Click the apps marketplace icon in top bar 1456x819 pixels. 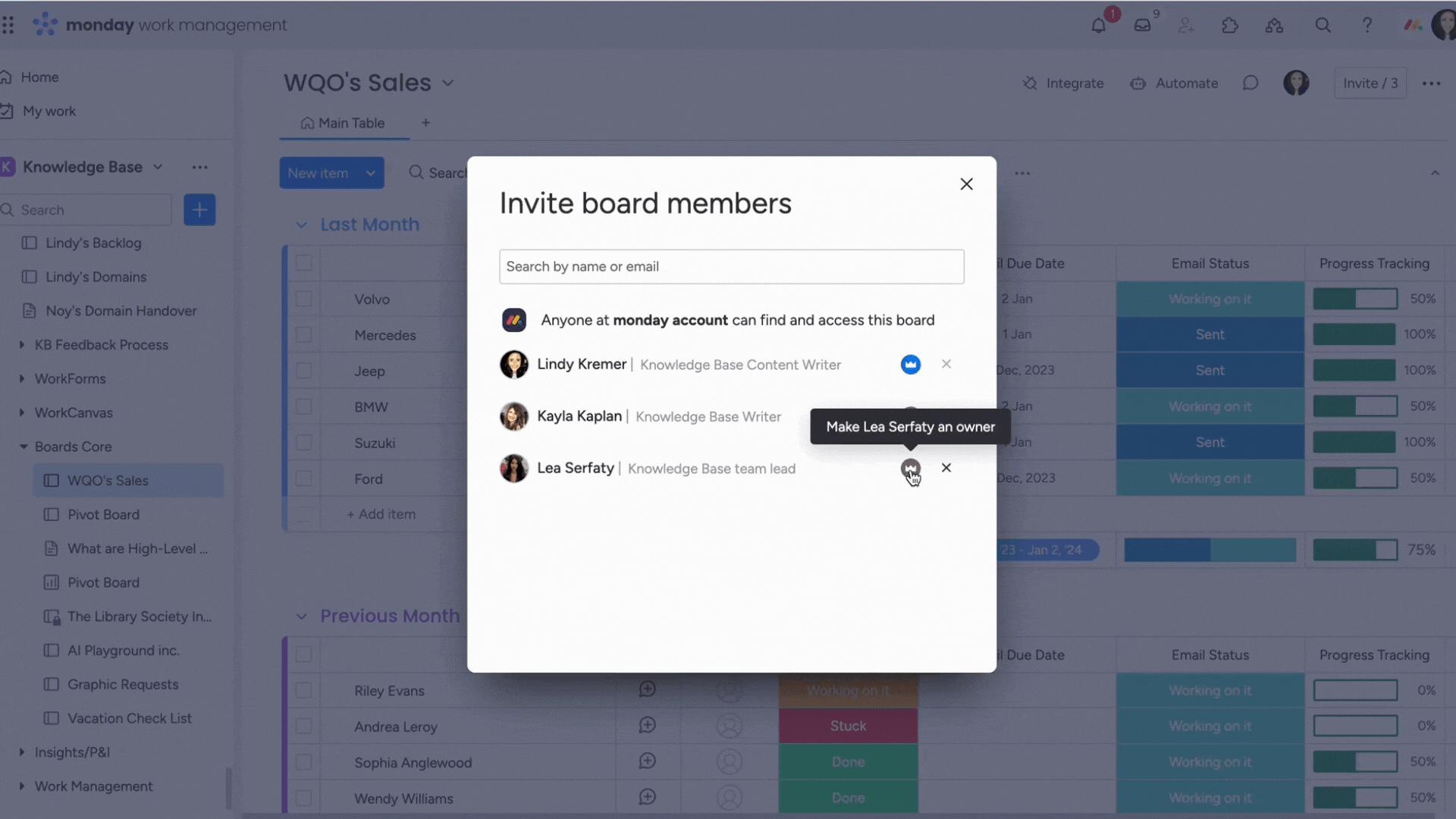tap(1228, 25)
